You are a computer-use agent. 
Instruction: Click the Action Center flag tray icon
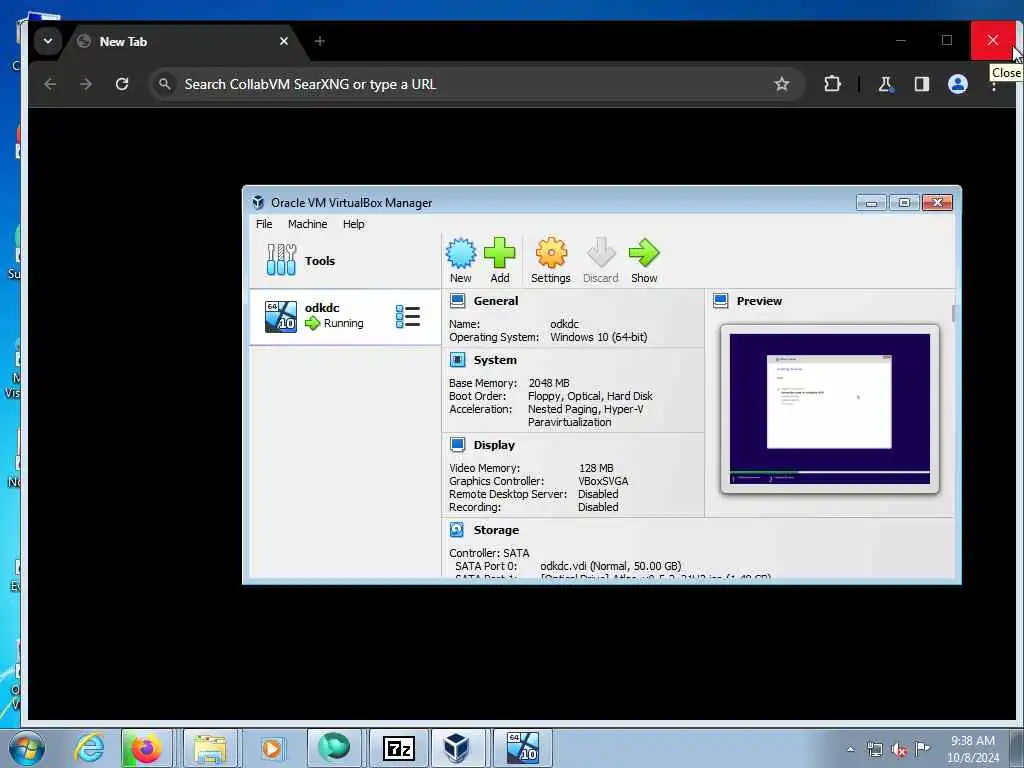point(922,748)
